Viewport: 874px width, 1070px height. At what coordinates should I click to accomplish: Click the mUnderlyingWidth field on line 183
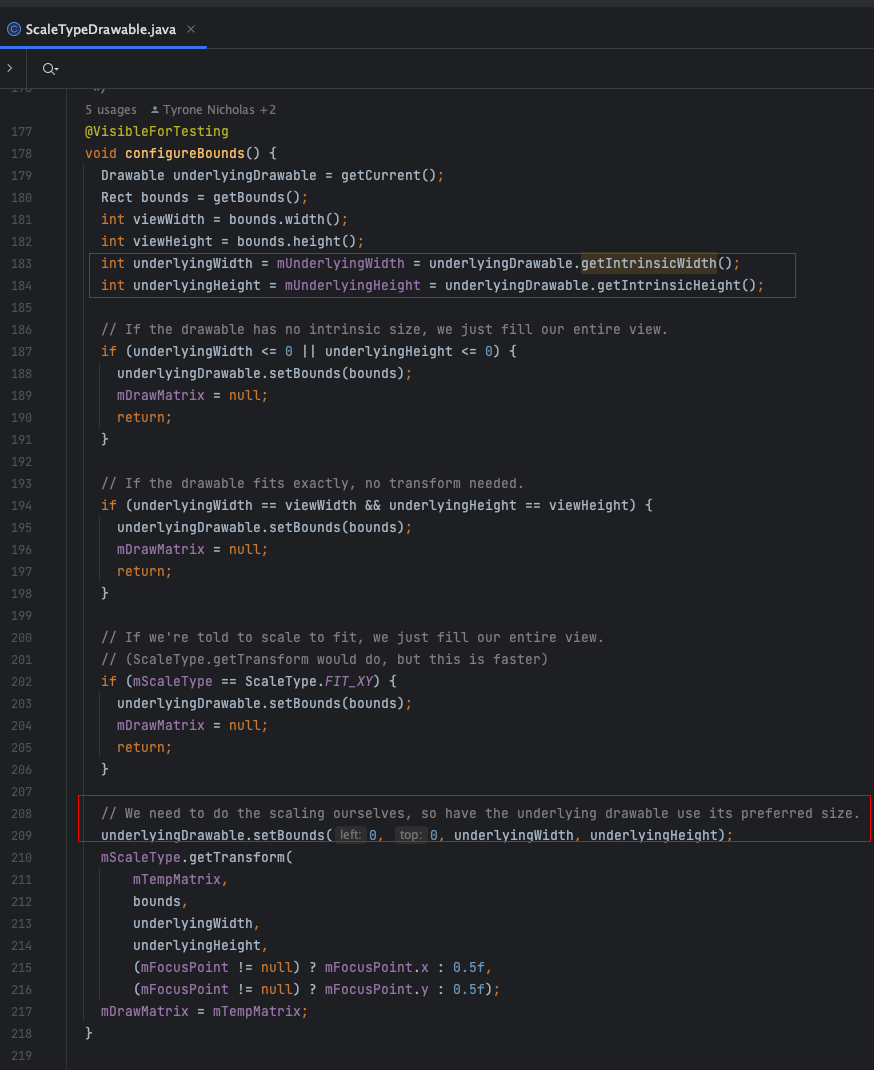(x=340, y=263)
